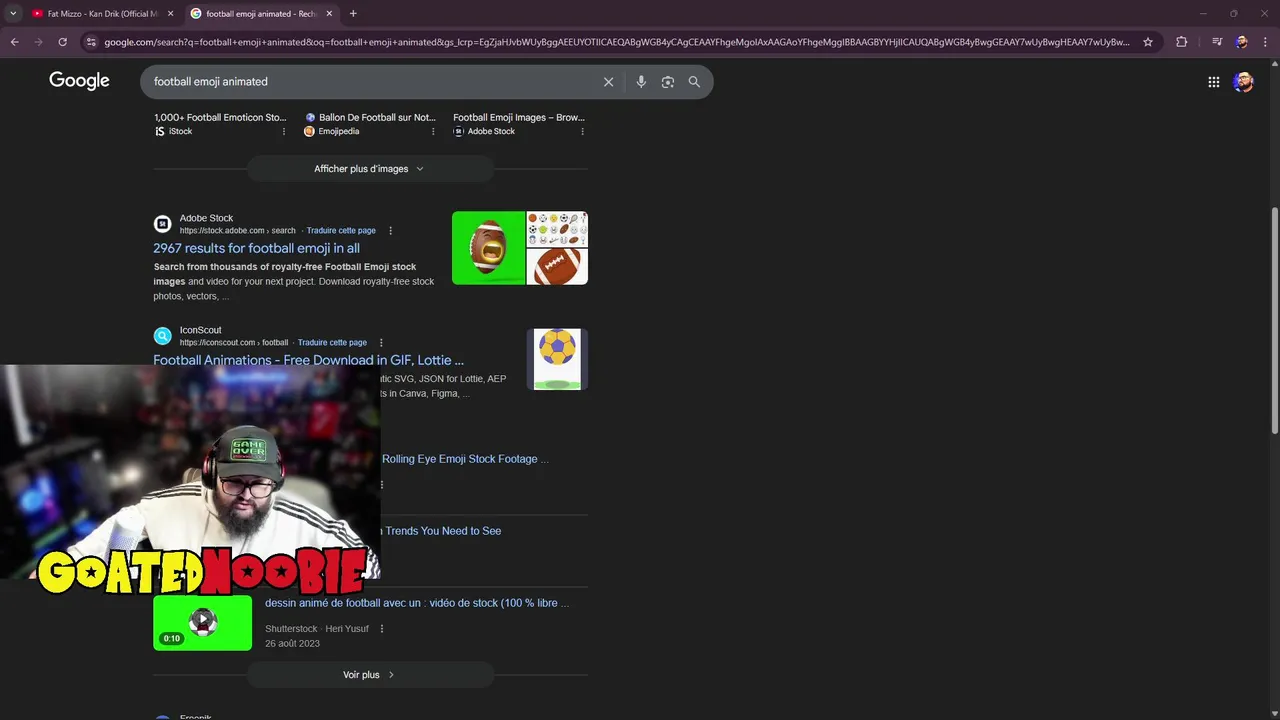Switch to the Fat Mizzo - Kan Drik tab
This screenshot has height=720, width=1280.
(x=100, y=14)
